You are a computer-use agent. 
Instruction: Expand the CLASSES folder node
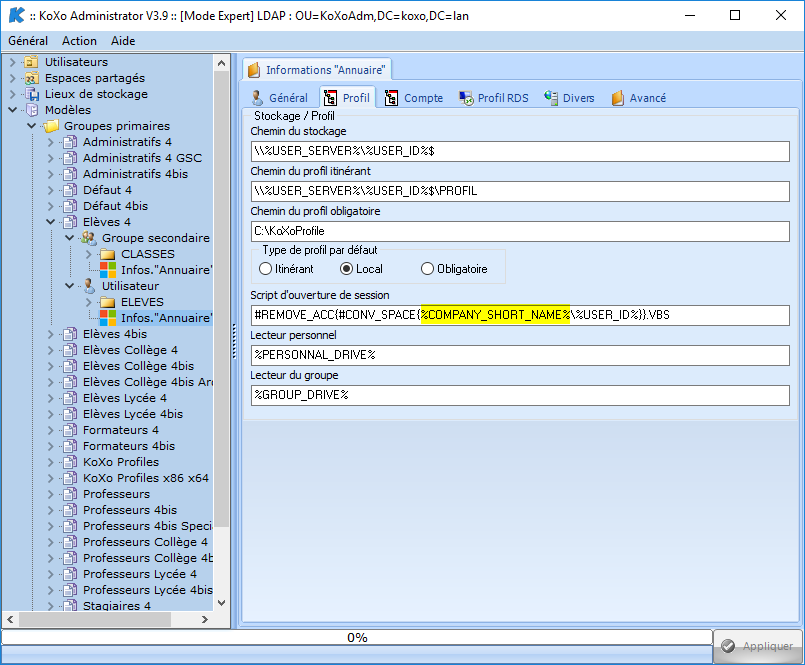pyautogui.click(x=89, y=254)
